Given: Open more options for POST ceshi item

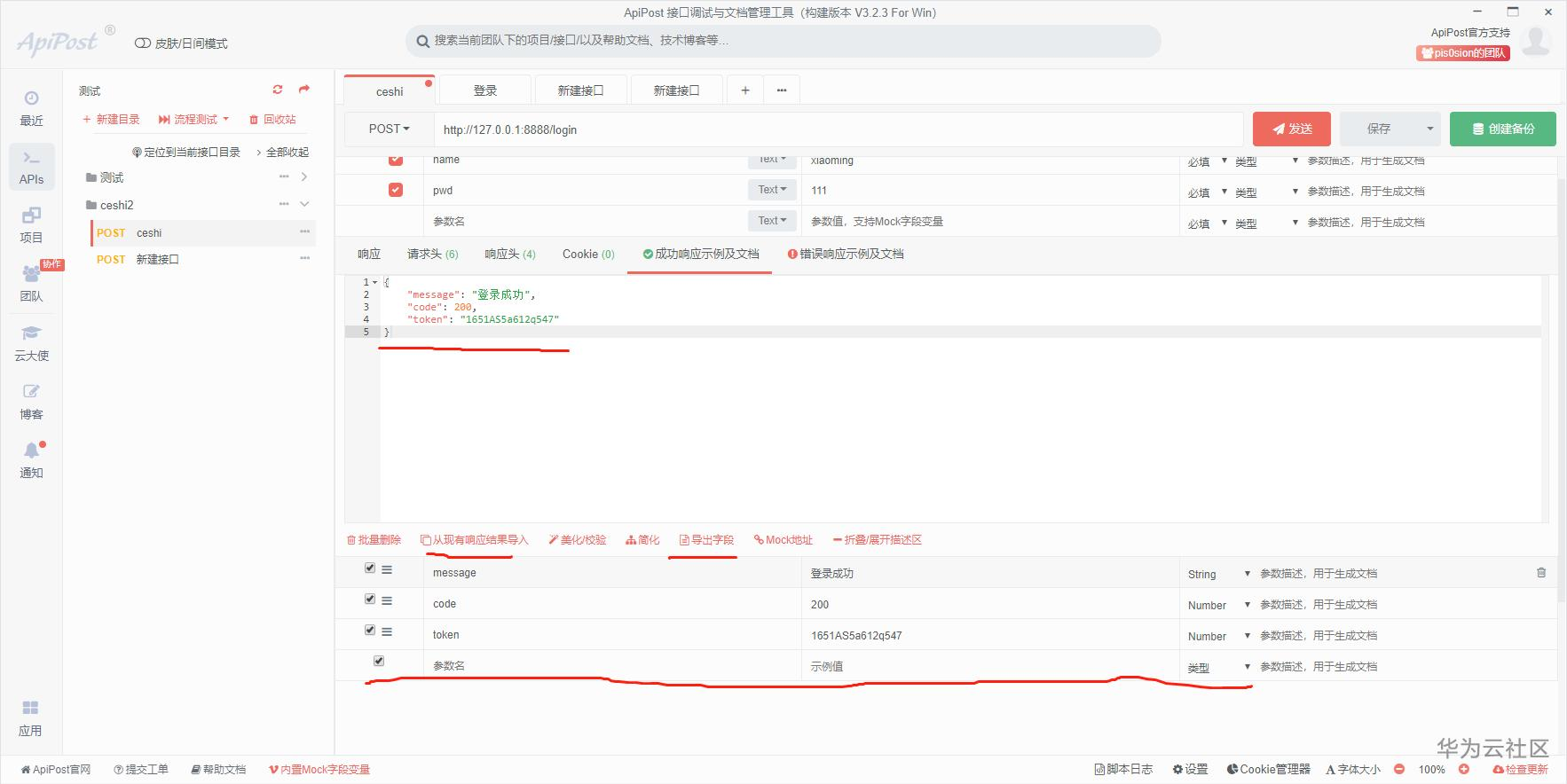Looking at the screenshot, I should click(x=305, y=231).
